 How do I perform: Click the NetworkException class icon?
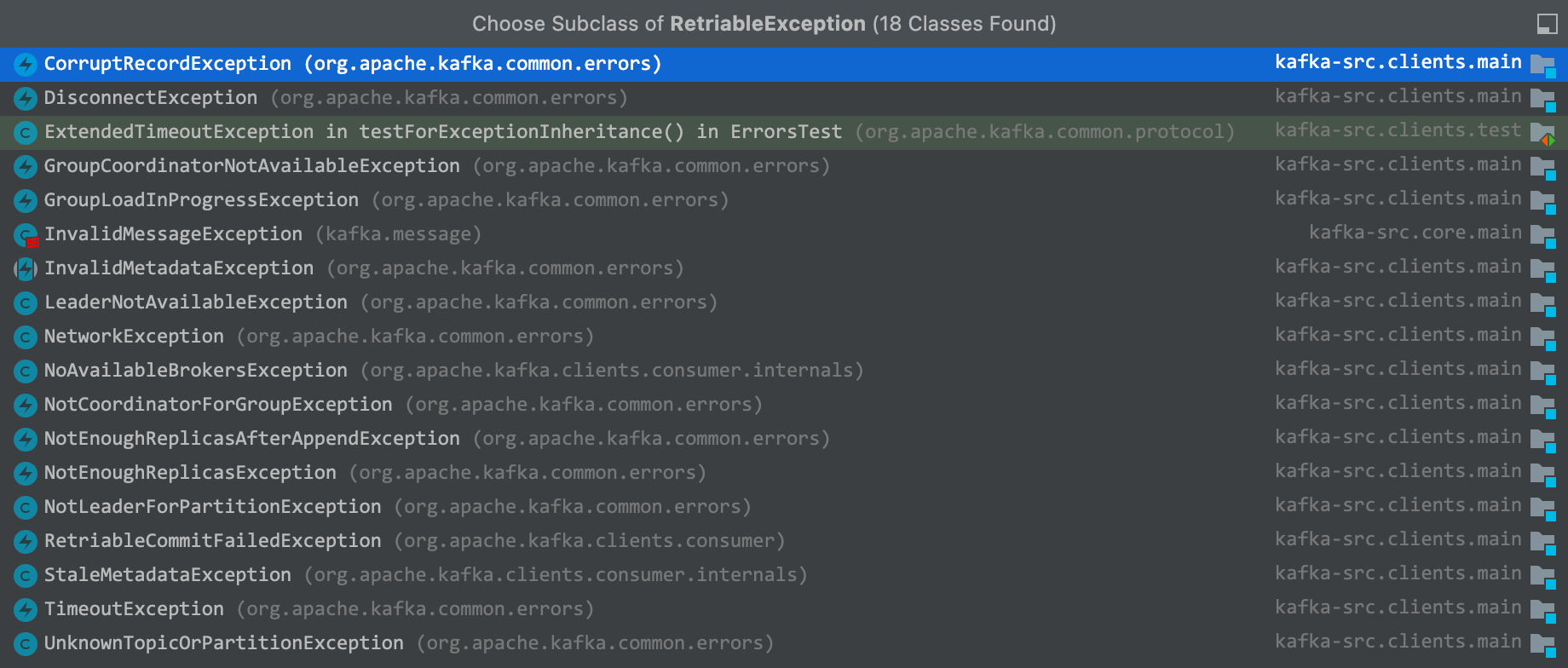[26, 337]
